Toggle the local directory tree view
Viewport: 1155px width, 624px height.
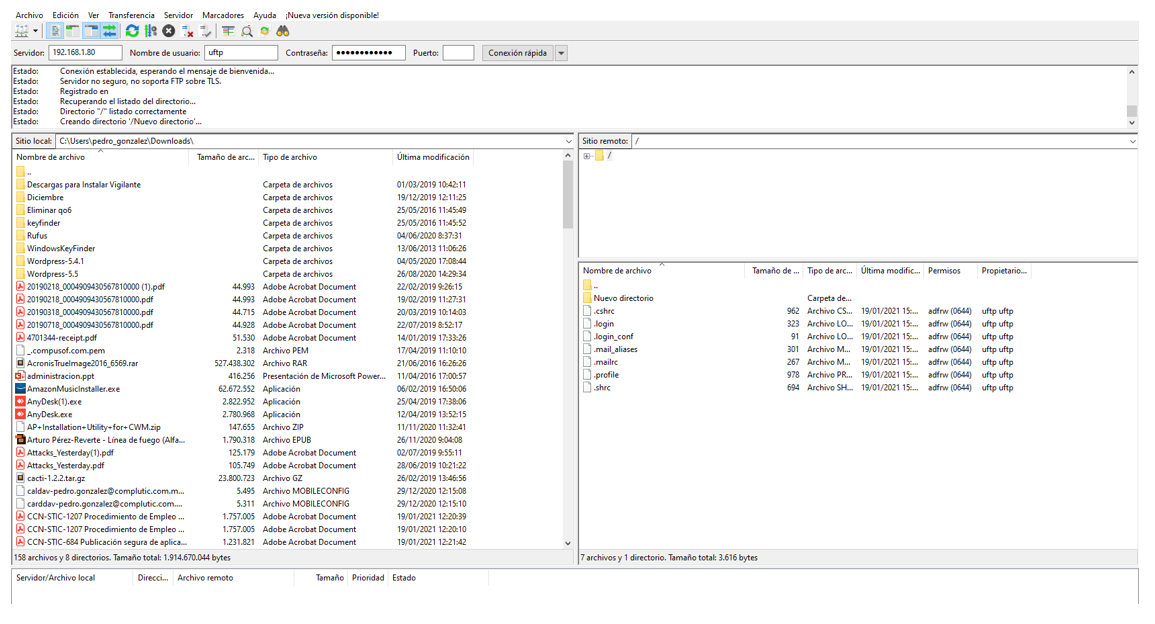(x=72, y=31)
